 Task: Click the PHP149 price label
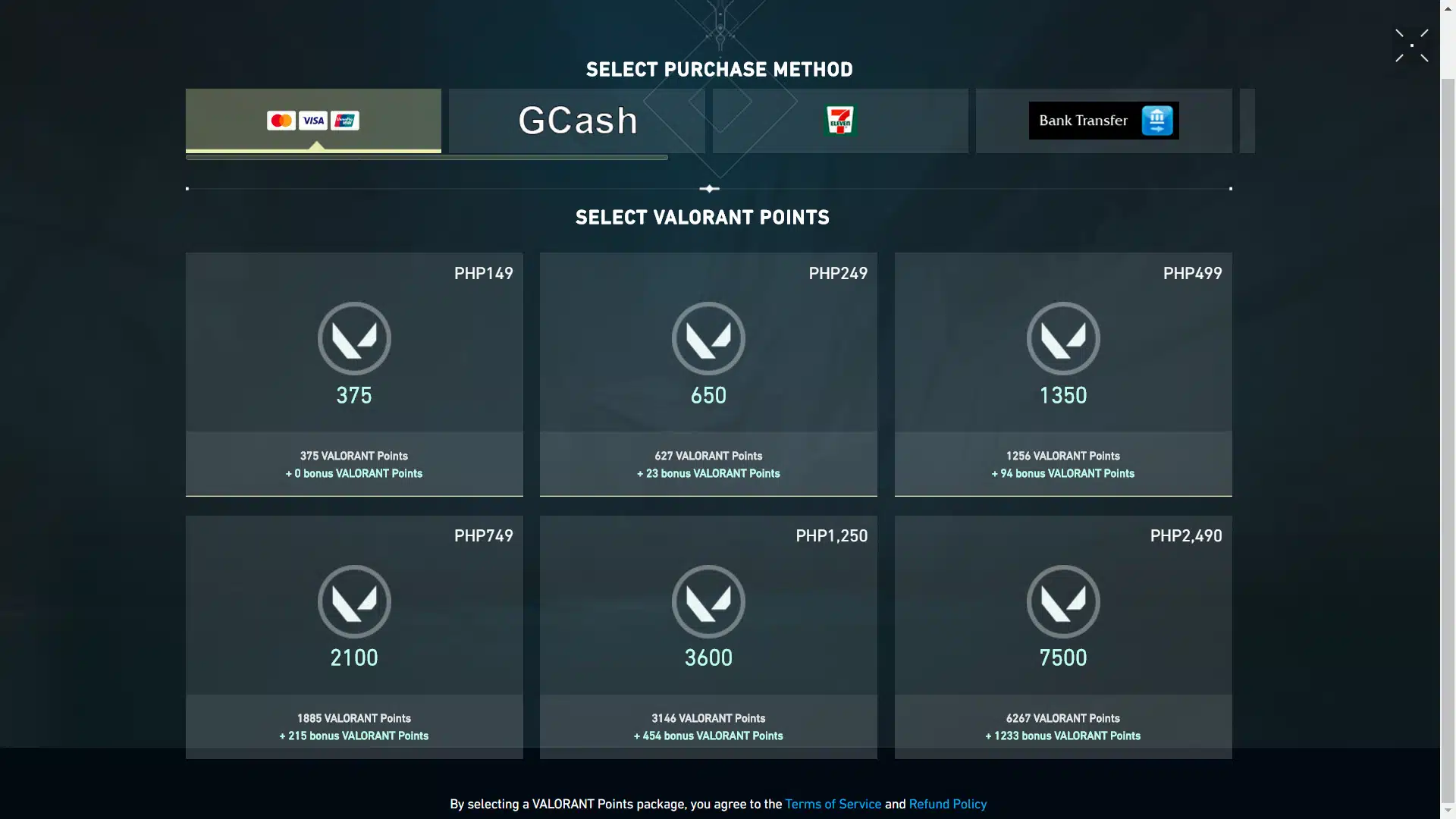(483, 273)
